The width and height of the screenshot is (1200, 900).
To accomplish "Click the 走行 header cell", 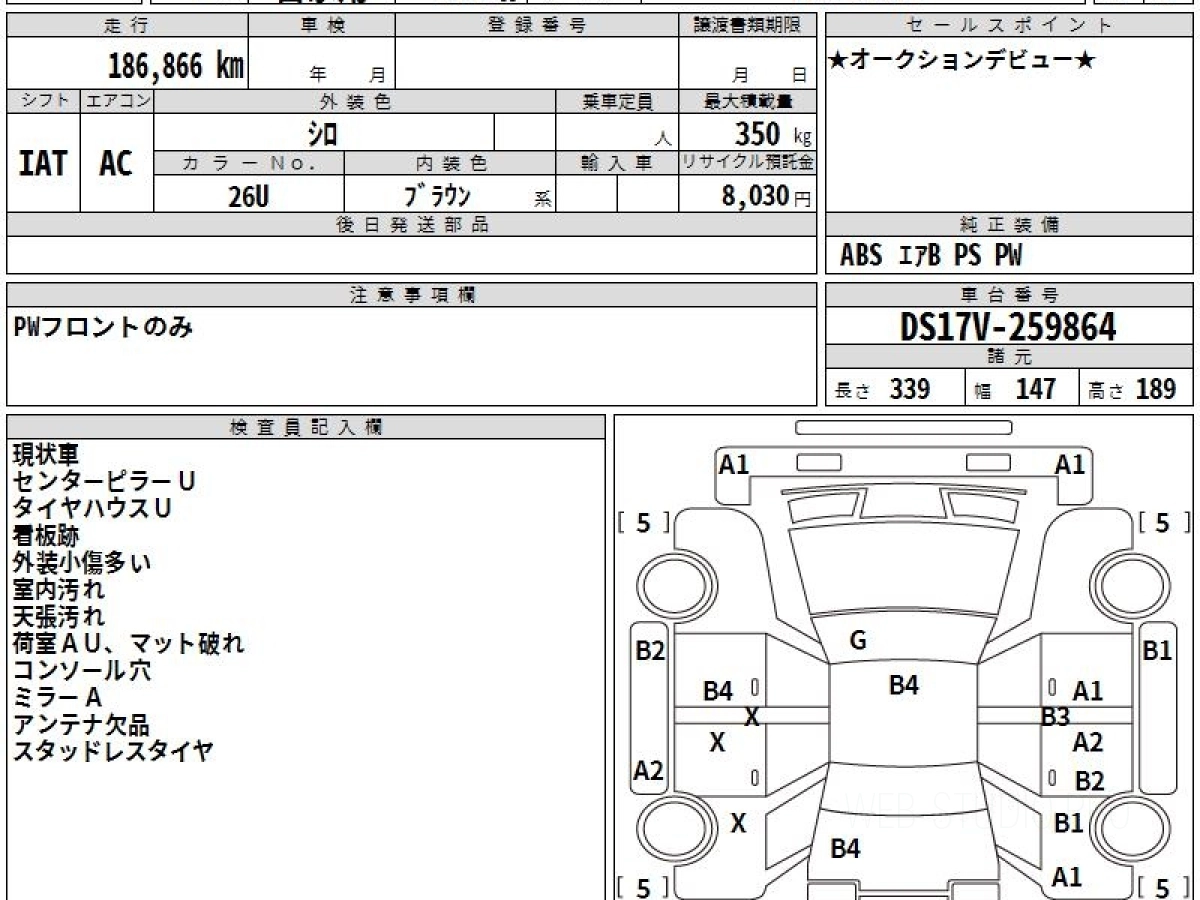I will click(127, 26).
